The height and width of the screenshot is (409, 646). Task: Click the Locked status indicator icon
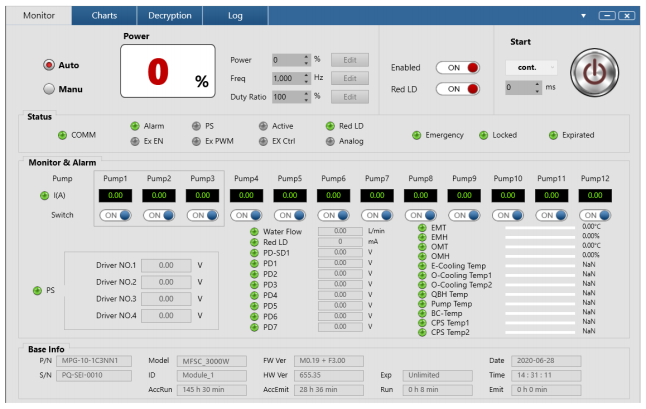click(x=484, y=135)
